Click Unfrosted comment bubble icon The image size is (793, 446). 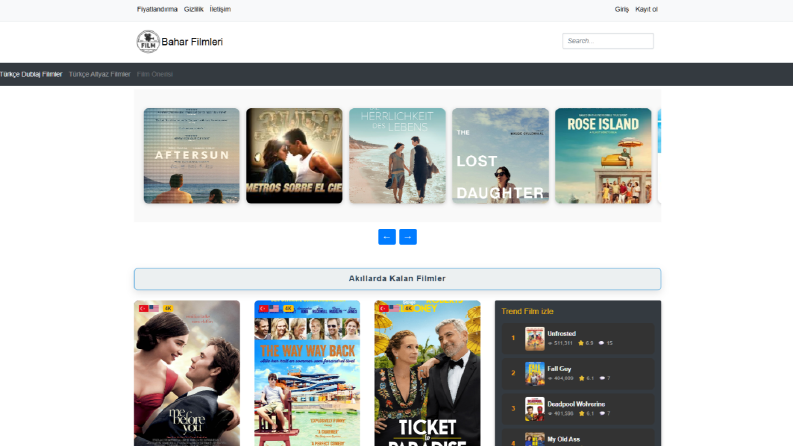coord(601,343)
